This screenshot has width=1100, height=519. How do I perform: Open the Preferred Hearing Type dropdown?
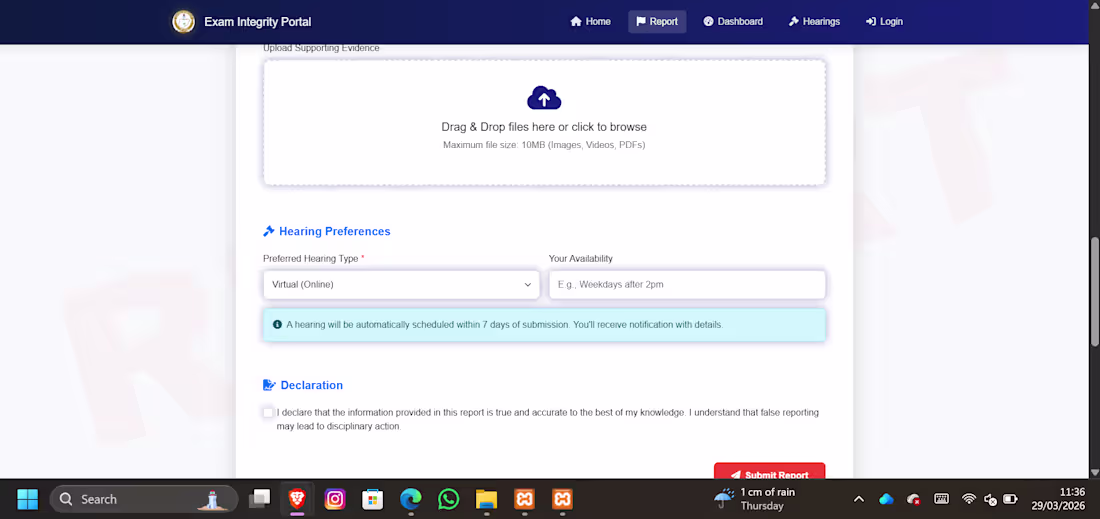401,285
